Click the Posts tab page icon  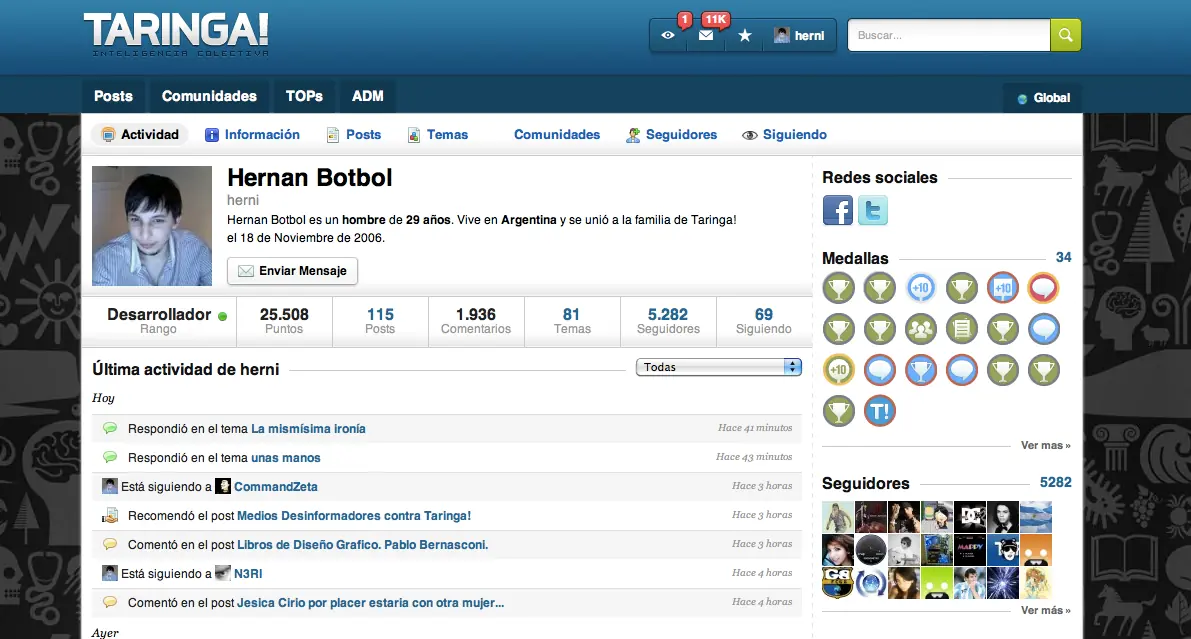(x=333, y=135)
